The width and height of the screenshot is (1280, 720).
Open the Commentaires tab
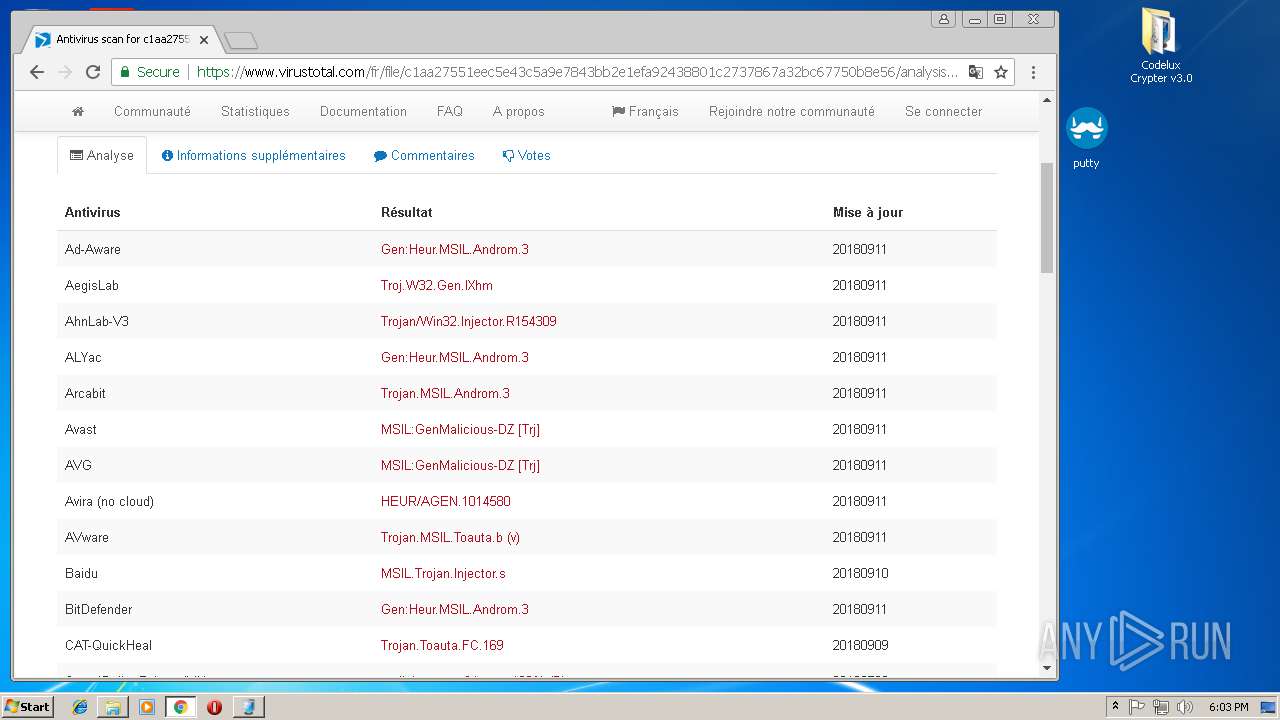(424, 155)
